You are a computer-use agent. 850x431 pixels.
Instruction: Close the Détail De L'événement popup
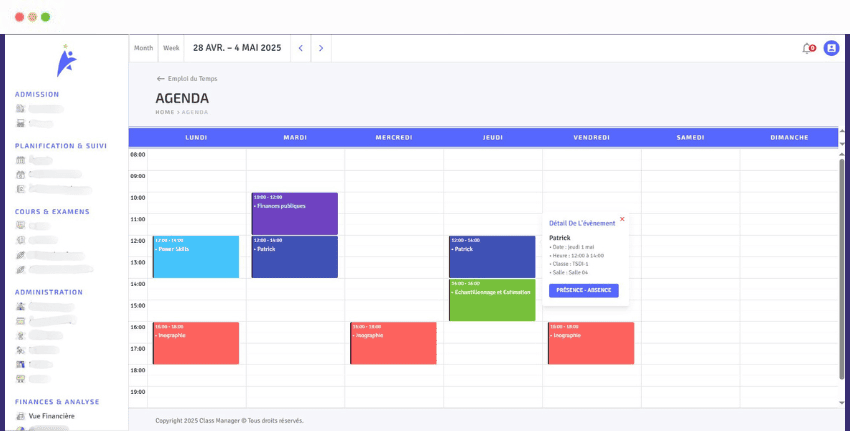(x=622, y=219)
